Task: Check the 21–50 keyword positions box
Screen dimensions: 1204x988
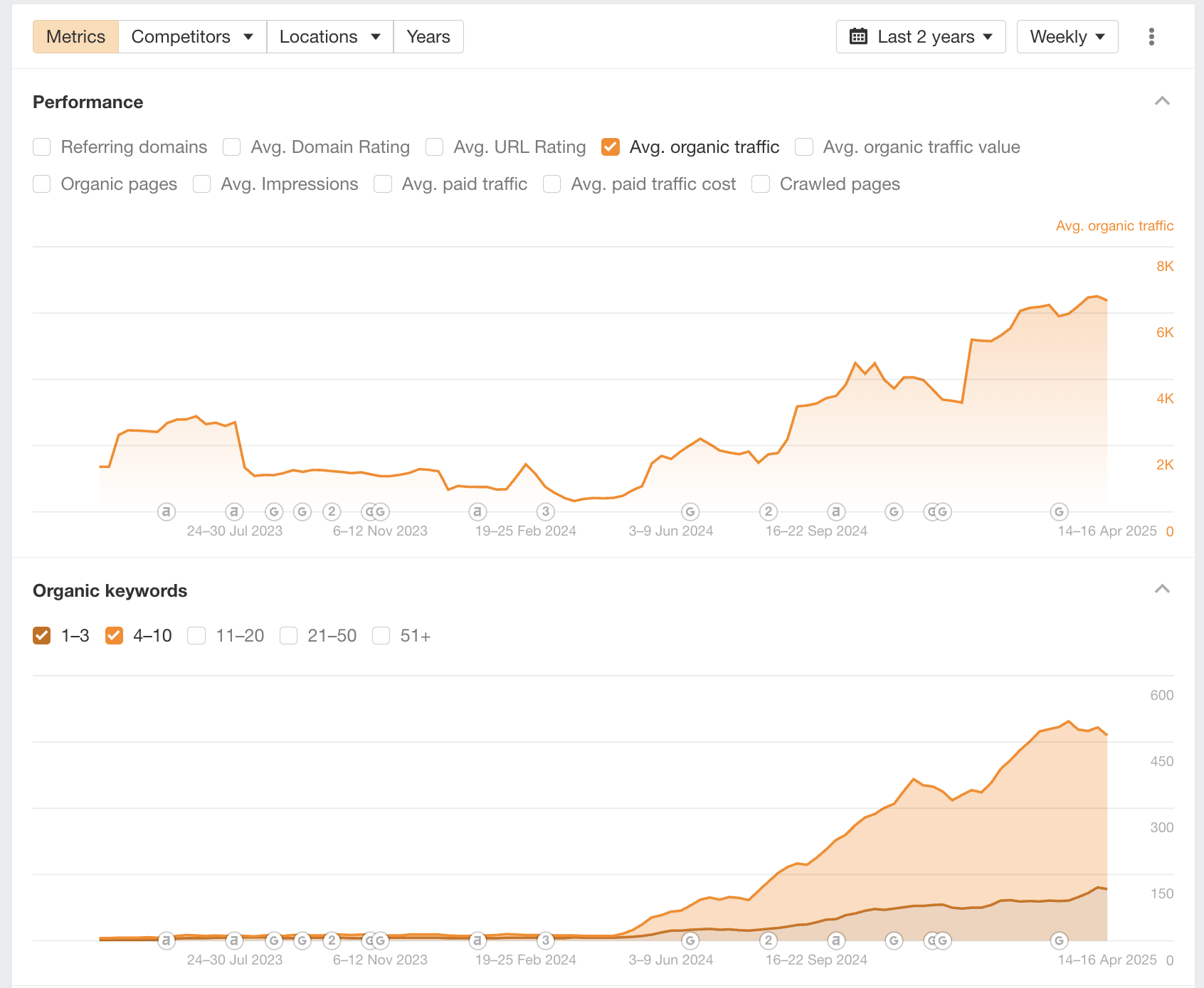Action: [x=288, y=636]
